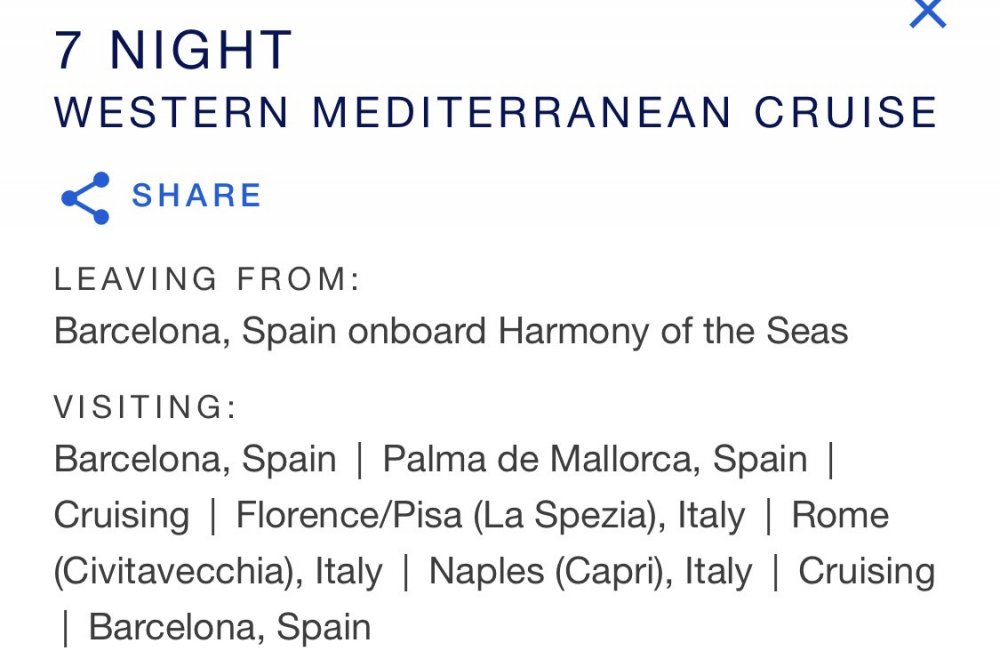Select the LEAVING FROM label

(207, 279)
